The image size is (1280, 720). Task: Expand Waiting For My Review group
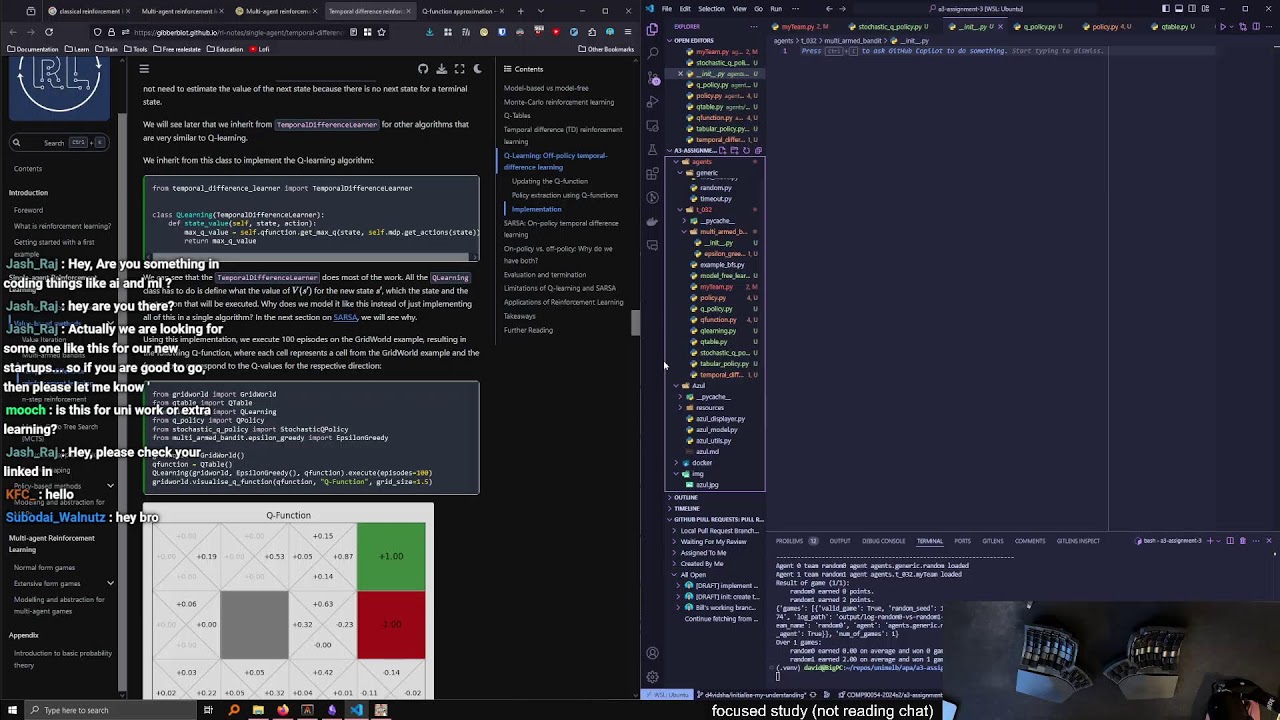pyautogui.click(x=715, y=542)
